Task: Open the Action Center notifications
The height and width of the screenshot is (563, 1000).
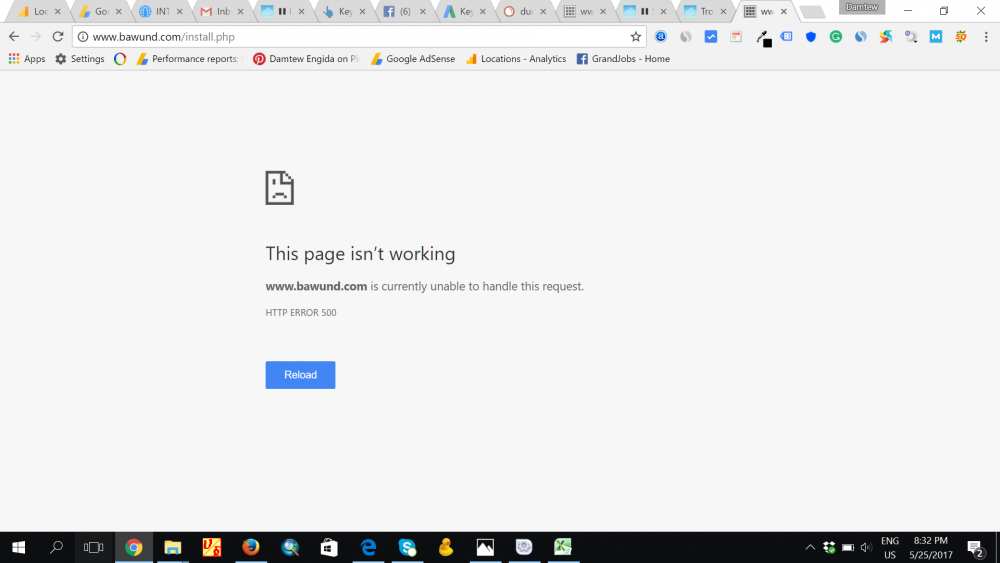Action: (975, 548)
